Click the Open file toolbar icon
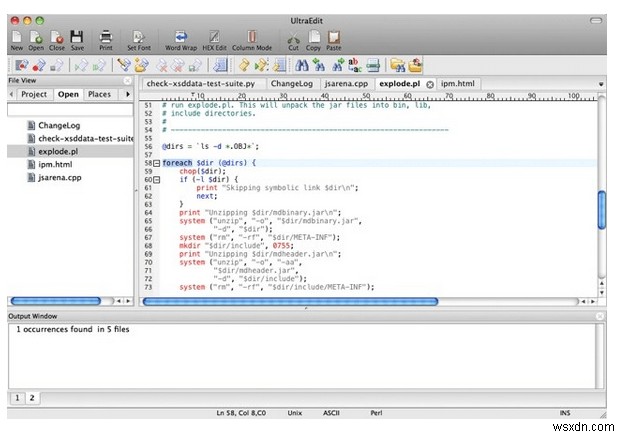The height and width of the screenshot is (437, 626). (x=36, y=37)
